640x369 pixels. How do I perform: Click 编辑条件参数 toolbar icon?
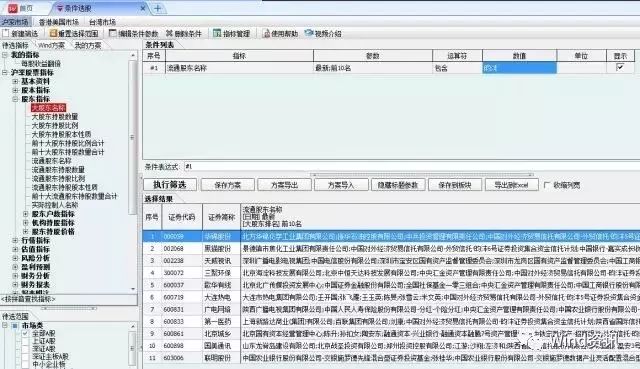click(x=113, y=33)
